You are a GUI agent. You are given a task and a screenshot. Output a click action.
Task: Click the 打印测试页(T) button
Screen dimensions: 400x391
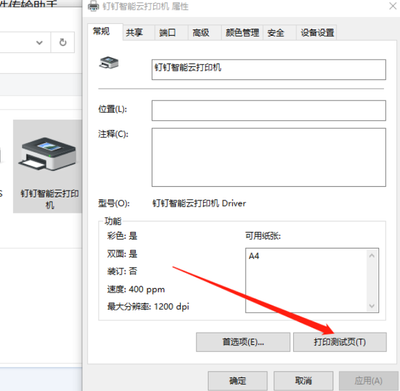click(340, 342)
